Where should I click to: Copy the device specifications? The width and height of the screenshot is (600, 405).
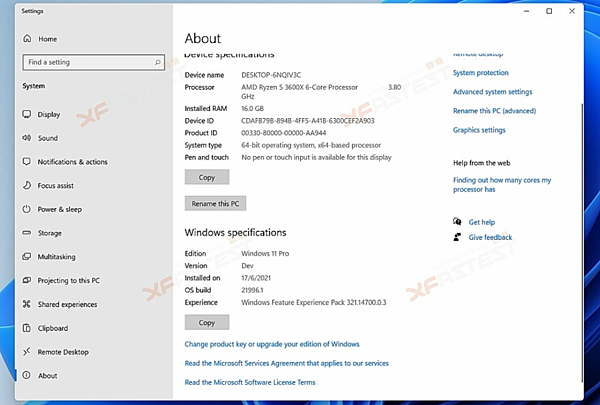[207, 177]
